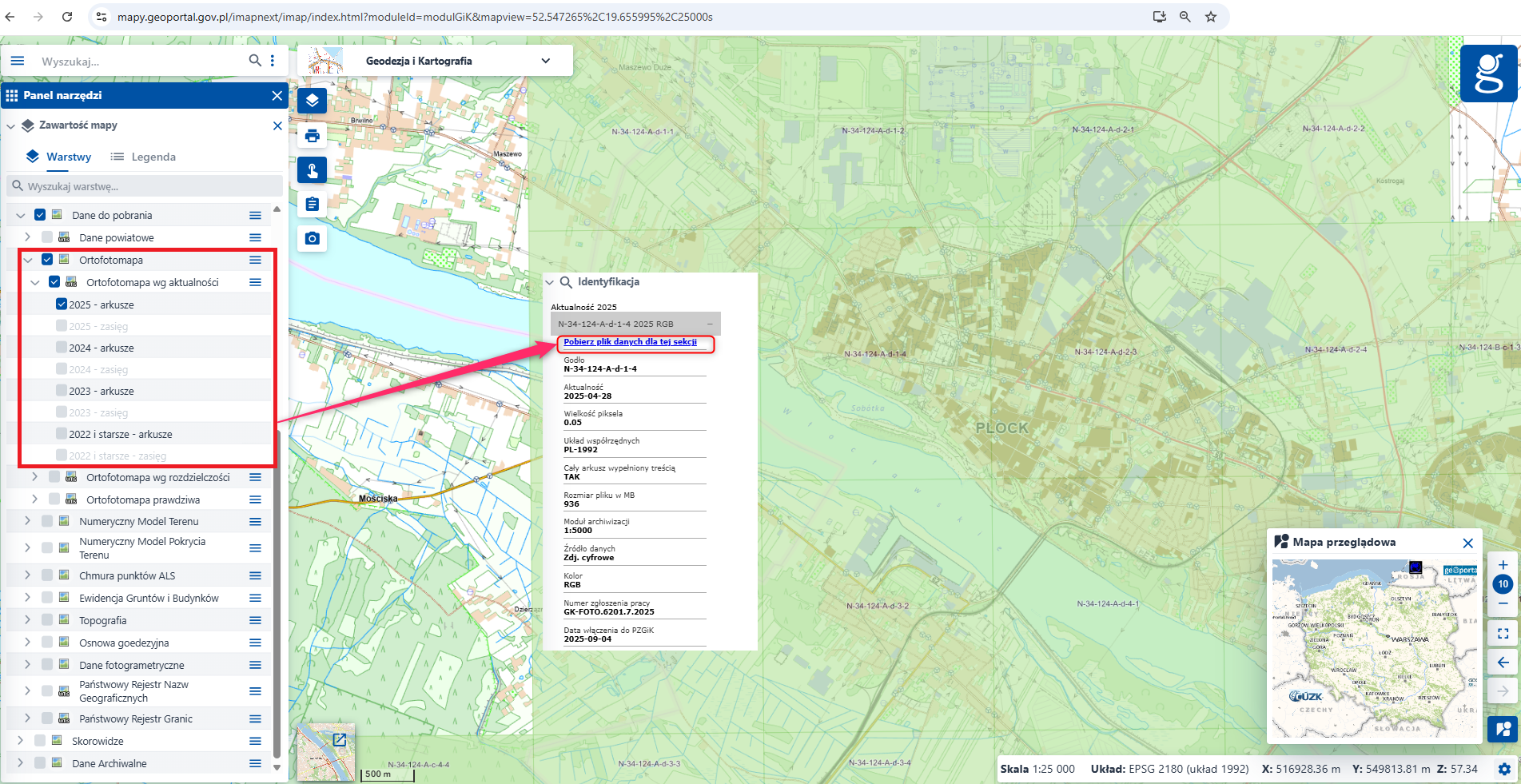Open options menu for Ortofotomapa layer
The height and width of the screenshot is (784, 1521).
pyautogui.click(x=255, y=260)
